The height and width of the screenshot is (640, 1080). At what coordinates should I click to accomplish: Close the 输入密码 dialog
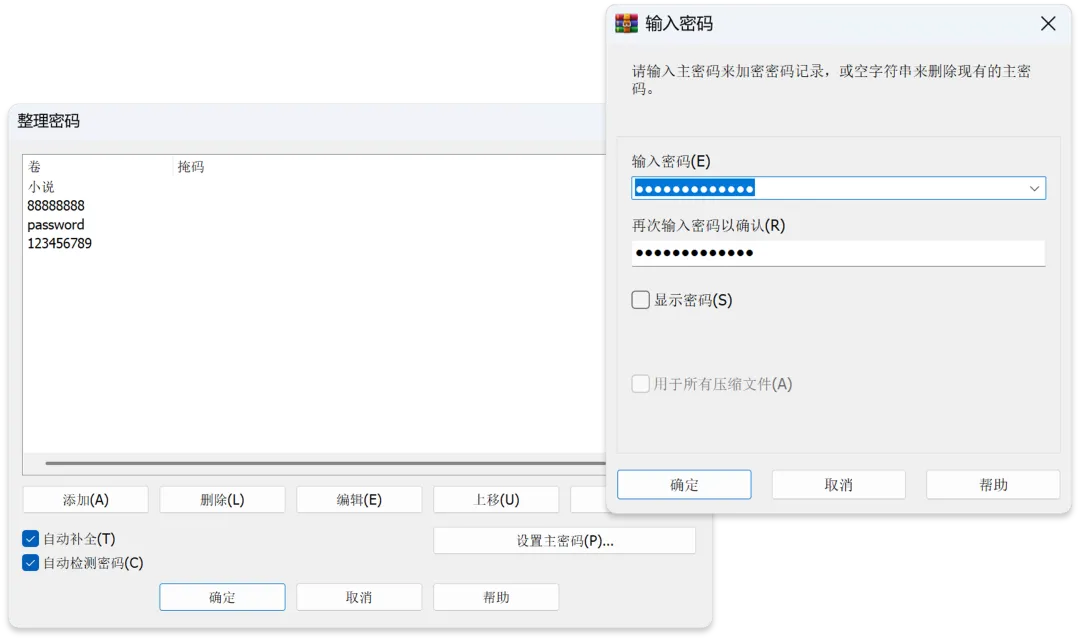pyautogui.click(x=1047, y=24)
